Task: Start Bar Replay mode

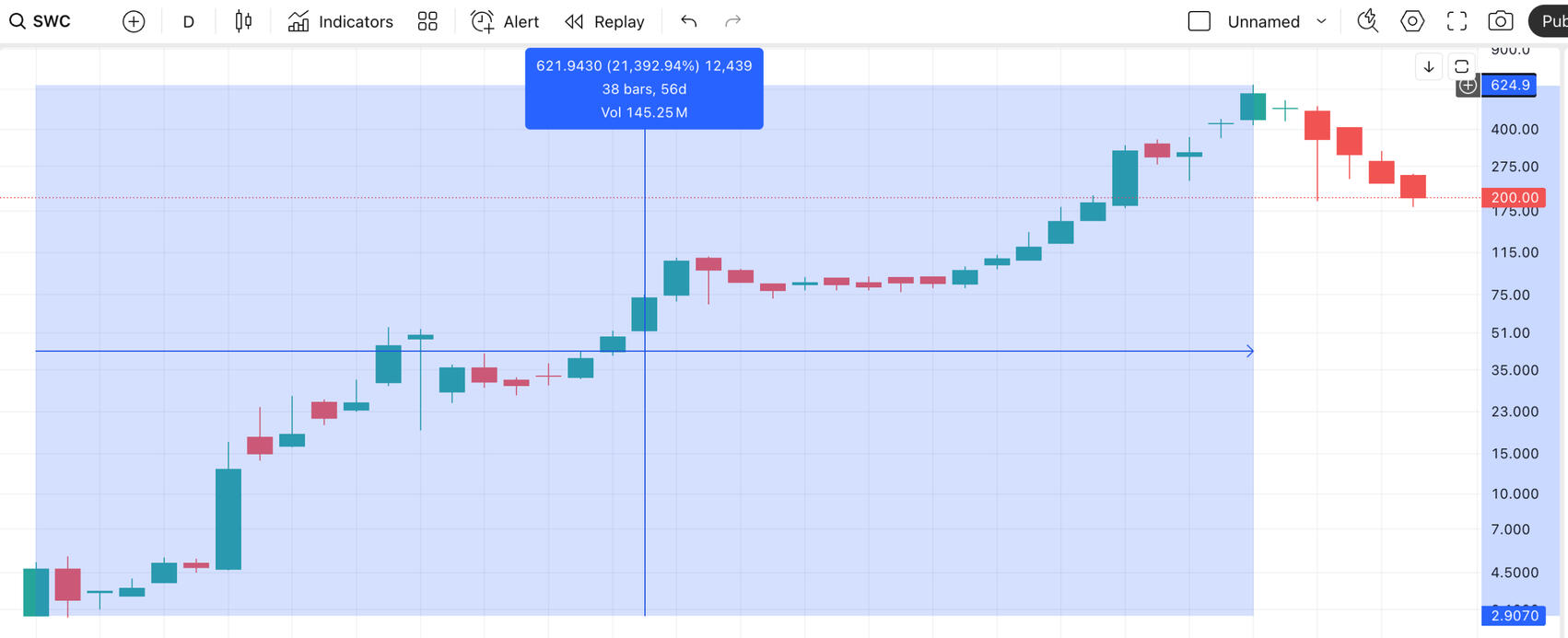Action: pyautogui.click(x=604, y=21)
